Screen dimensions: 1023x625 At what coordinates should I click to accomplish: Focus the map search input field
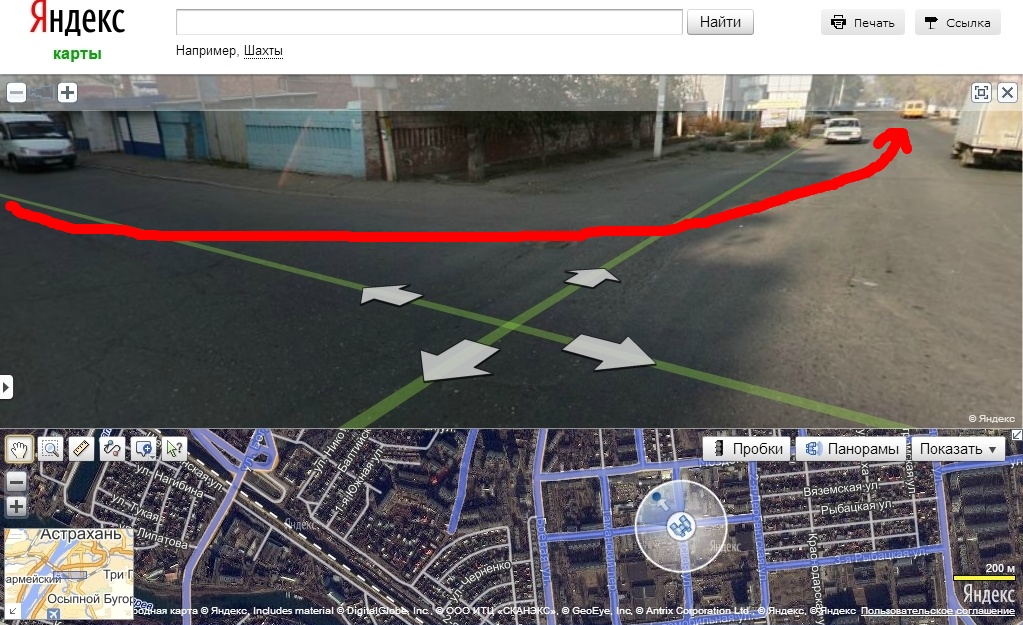click(429, 22)
